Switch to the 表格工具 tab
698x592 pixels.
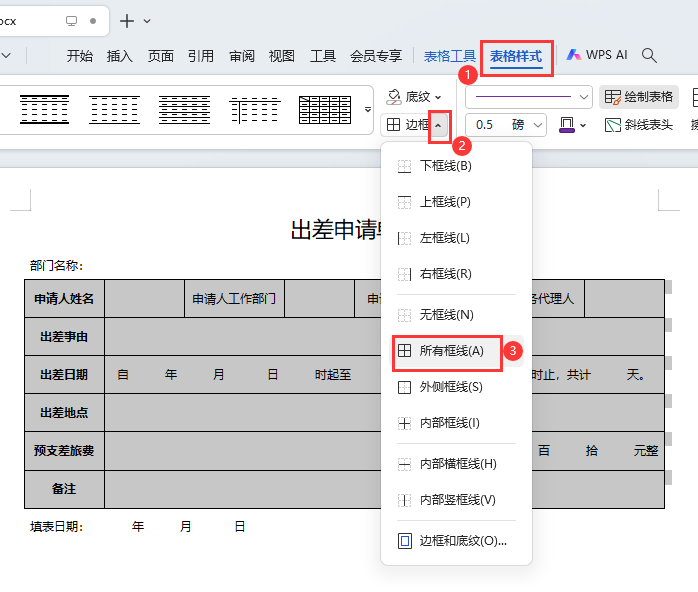point(450,57)
